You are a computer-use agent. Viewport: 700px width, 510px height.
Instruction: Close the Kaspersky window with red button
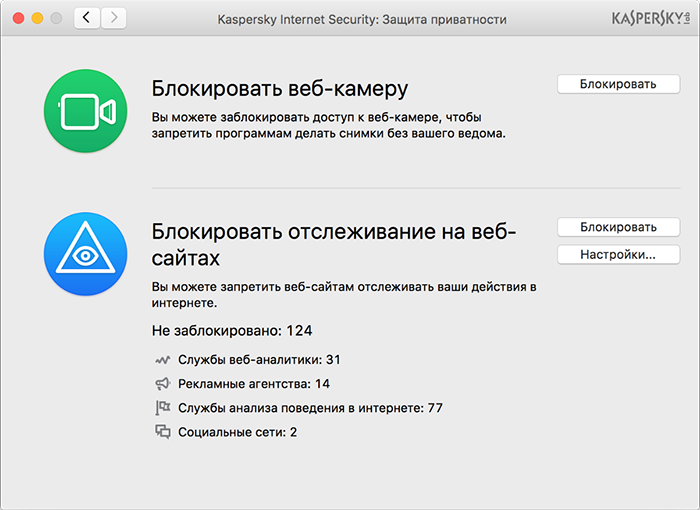19,18
